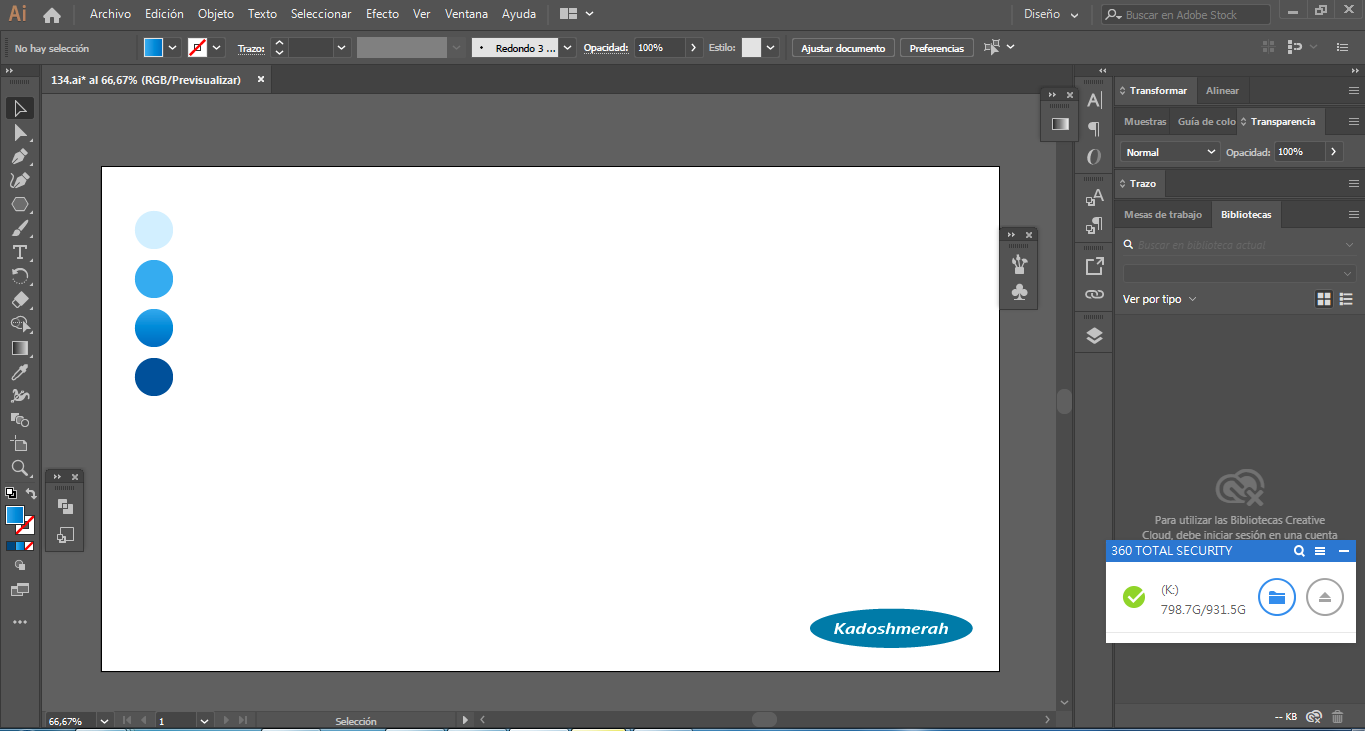Open the OpenType panel icon

pos(1094,157)
